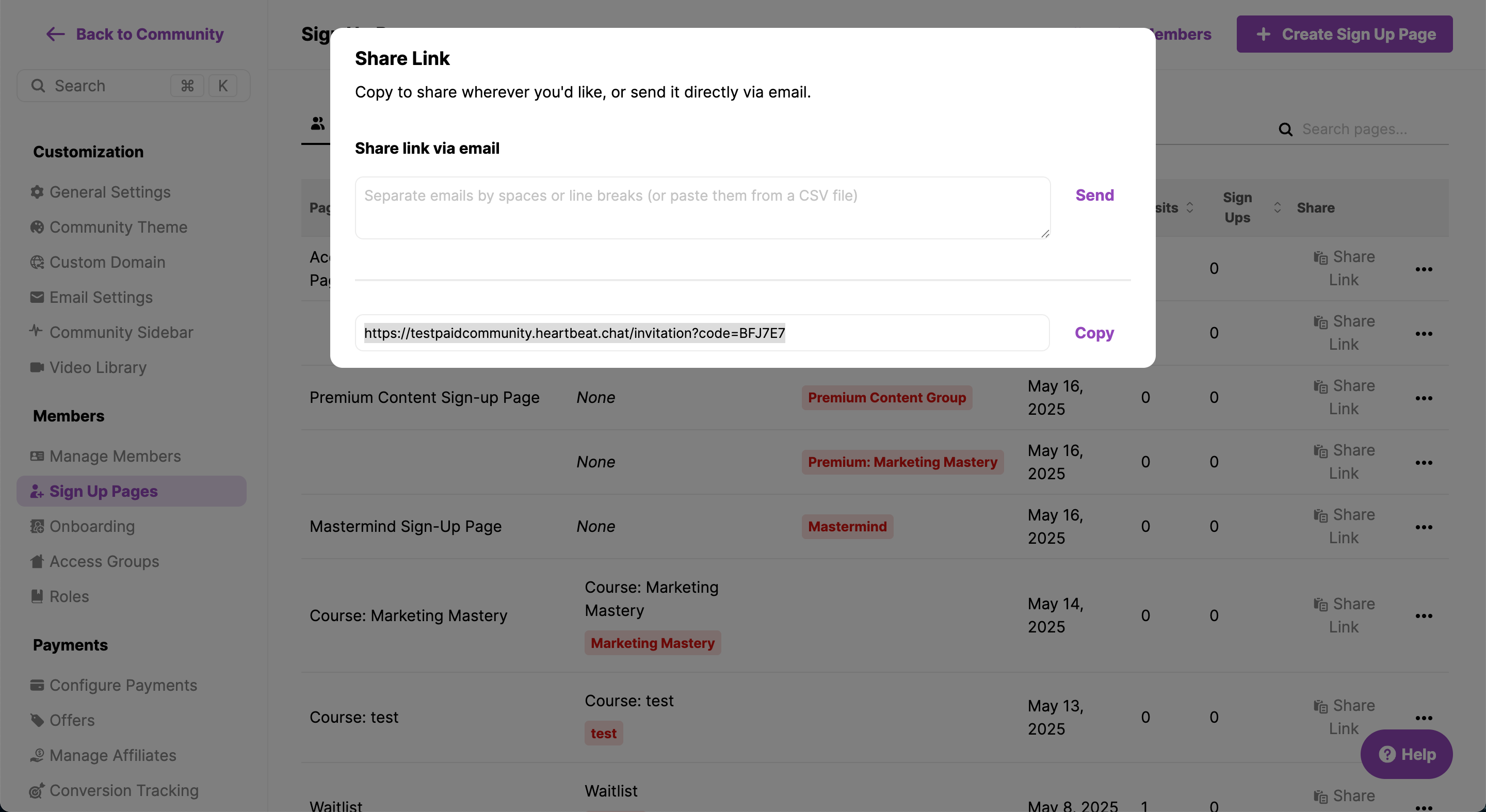Go to Access Groups settings
Screen dimensions: 1486x812
[104, 561]
